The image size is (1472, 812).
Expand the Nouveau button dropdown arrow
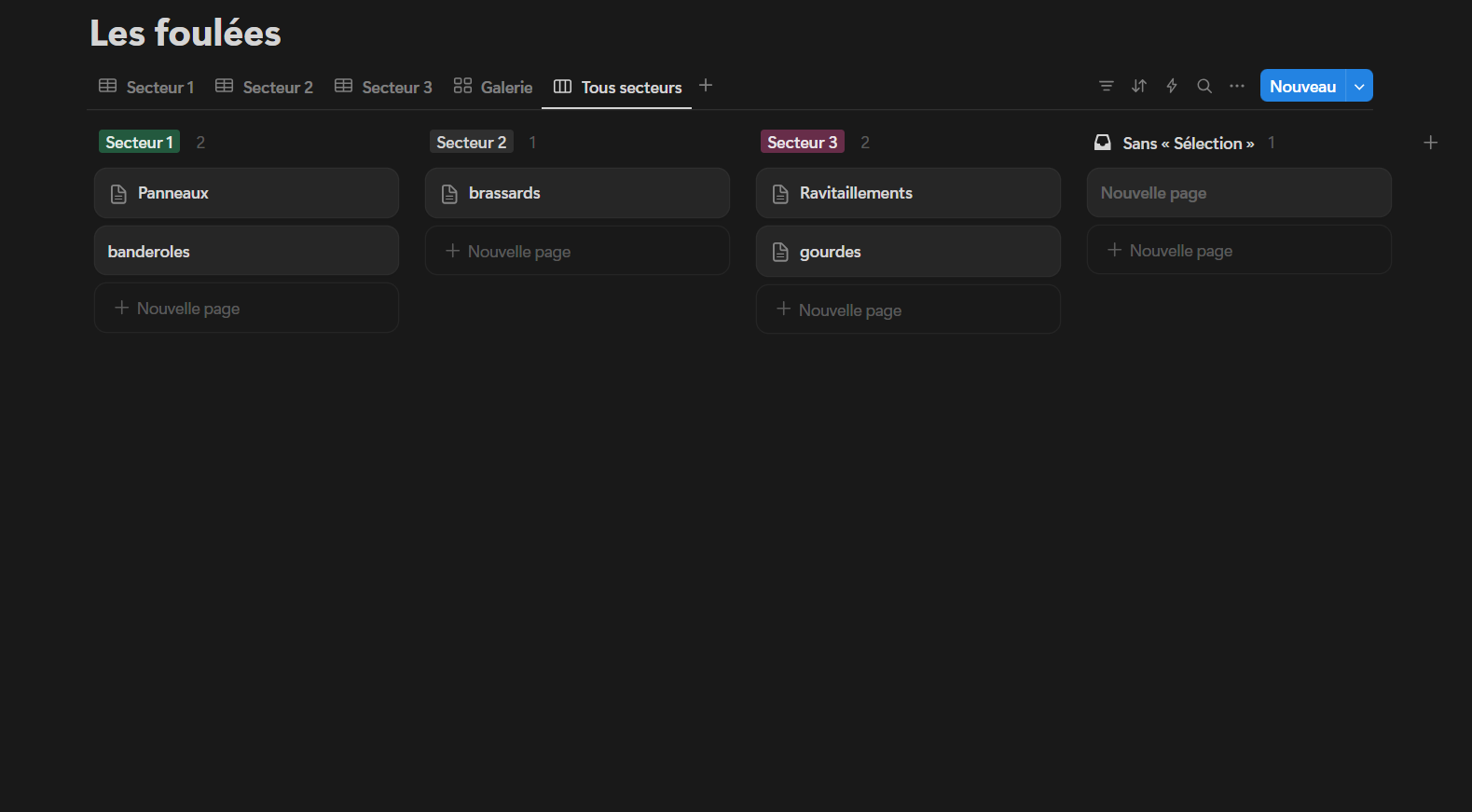pyautogui.click(x=1359, y=86)
